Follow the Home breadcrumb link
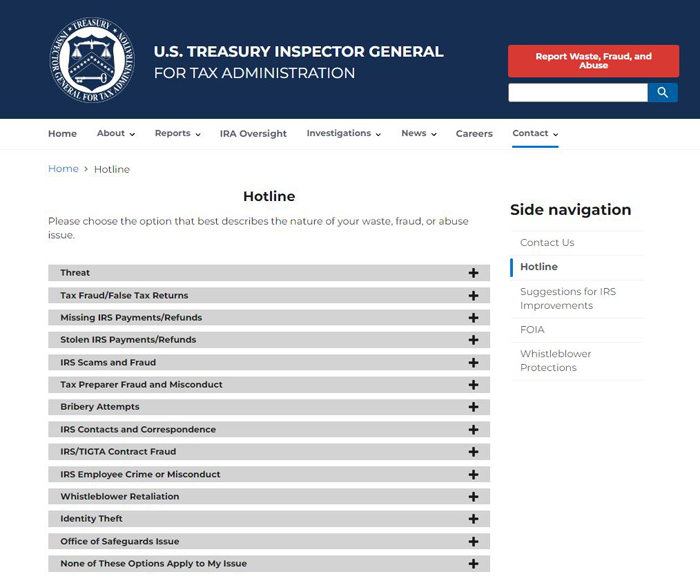 coord(63,169)
